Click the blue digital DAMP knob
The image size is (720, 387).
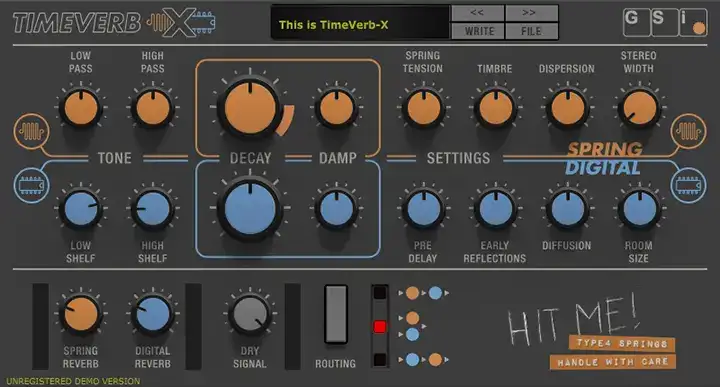point(337,209)
